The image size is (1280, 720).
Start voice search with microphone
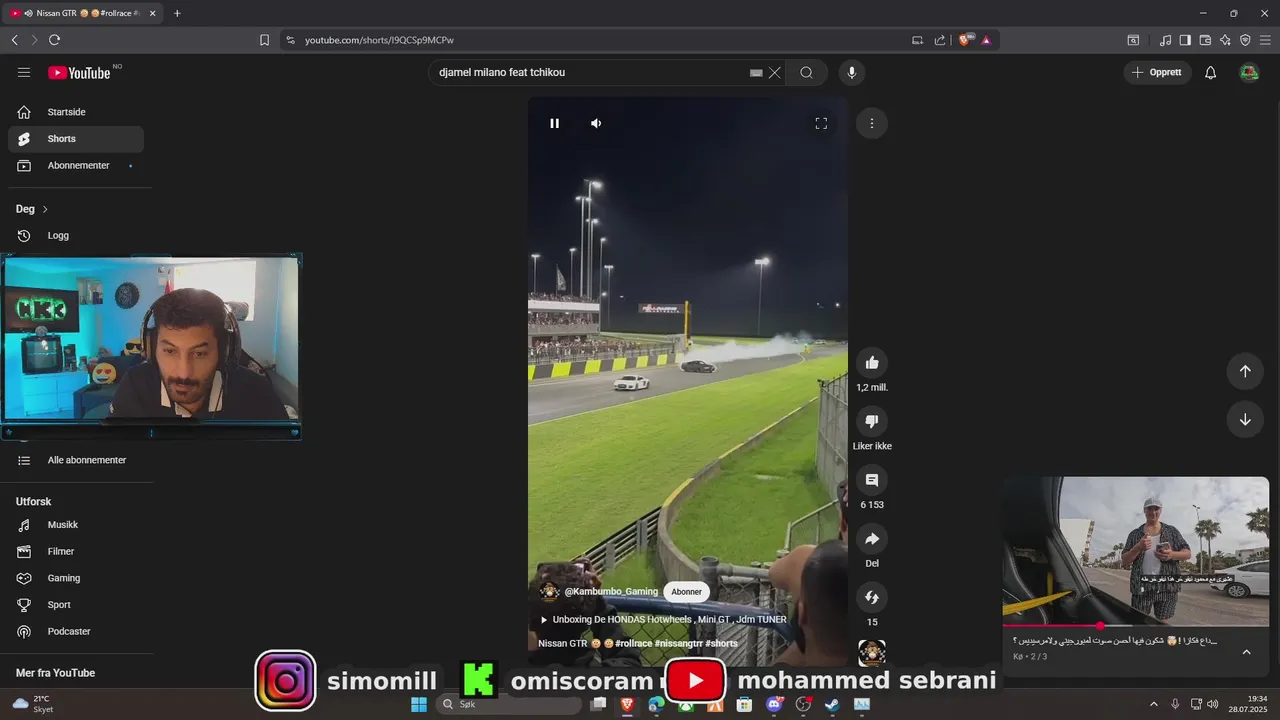point(852,72)
